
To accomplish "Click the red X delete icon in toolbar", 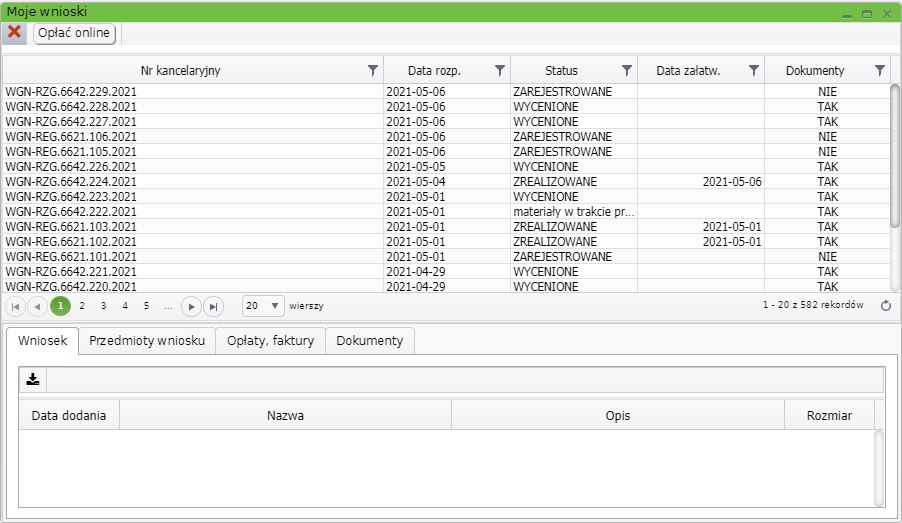I will pyautogui.click(x=15, y=32).
